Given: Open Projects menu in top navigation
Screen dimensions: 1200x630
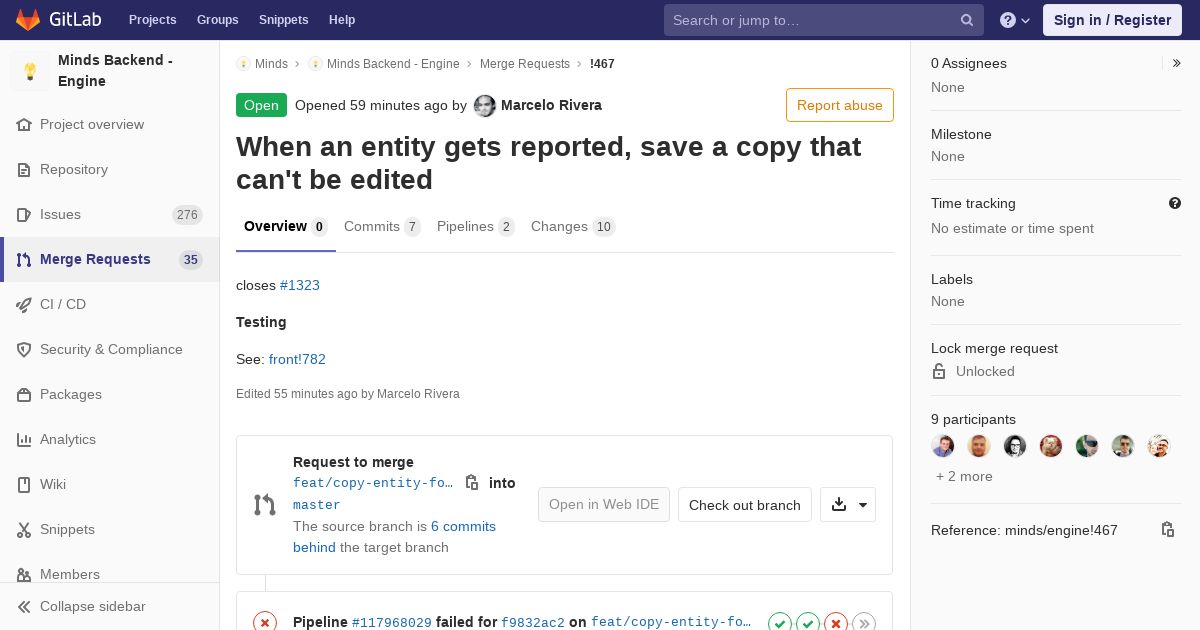Looking at the screenshot, I should pyautogui.click(x=152, y=20).
